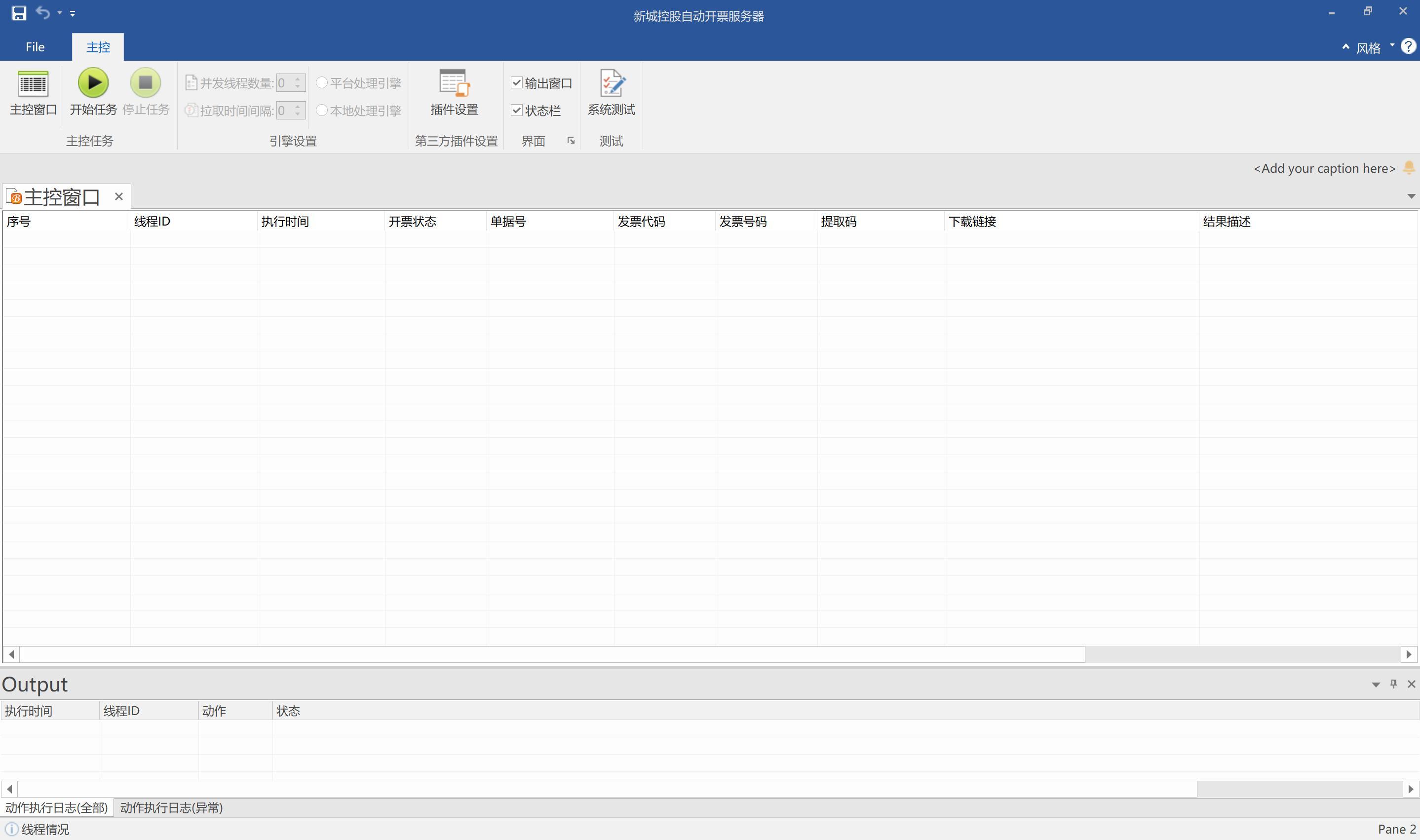Screen dimensions: 1420x840
Task: Click the 下载链接 column header
Action: pyautogui.click(x=1072, y=221)
